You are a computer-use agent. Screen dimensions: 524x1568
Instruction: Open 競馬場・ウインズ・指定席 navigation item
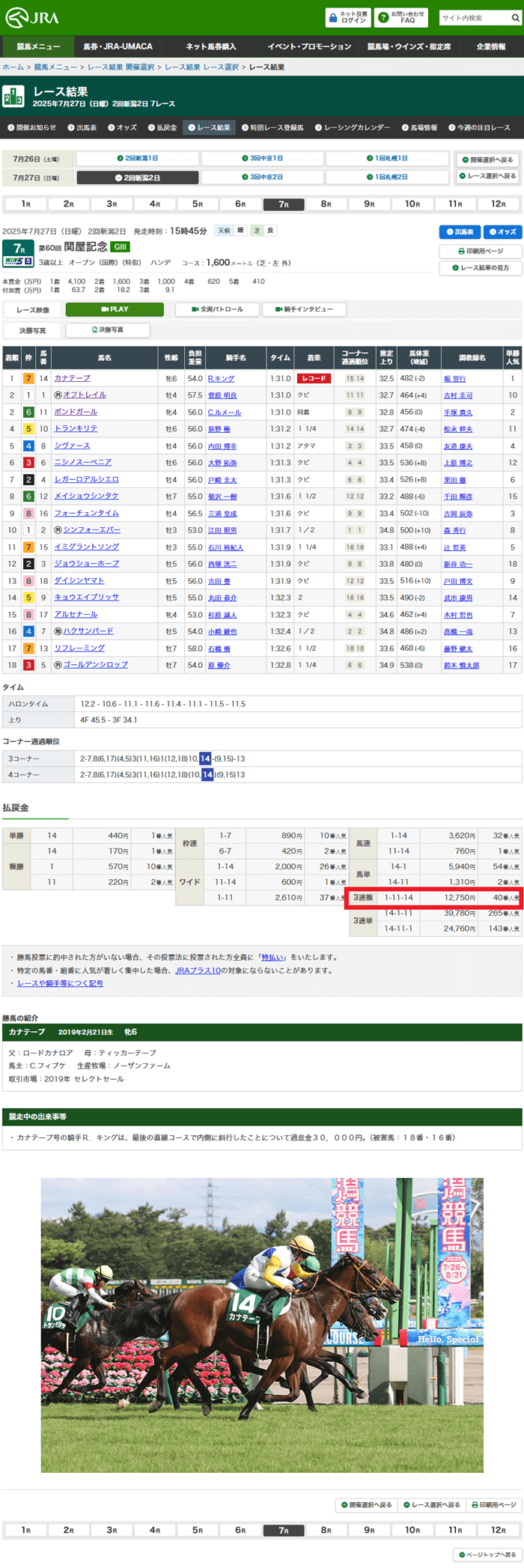coord(409,46)
